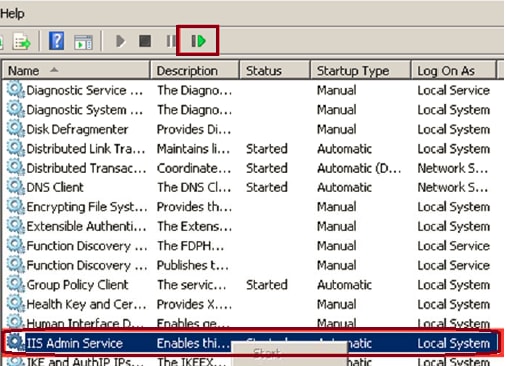Click the DNS Client gear icon
The image size is (506, 366).
(15, 187)
